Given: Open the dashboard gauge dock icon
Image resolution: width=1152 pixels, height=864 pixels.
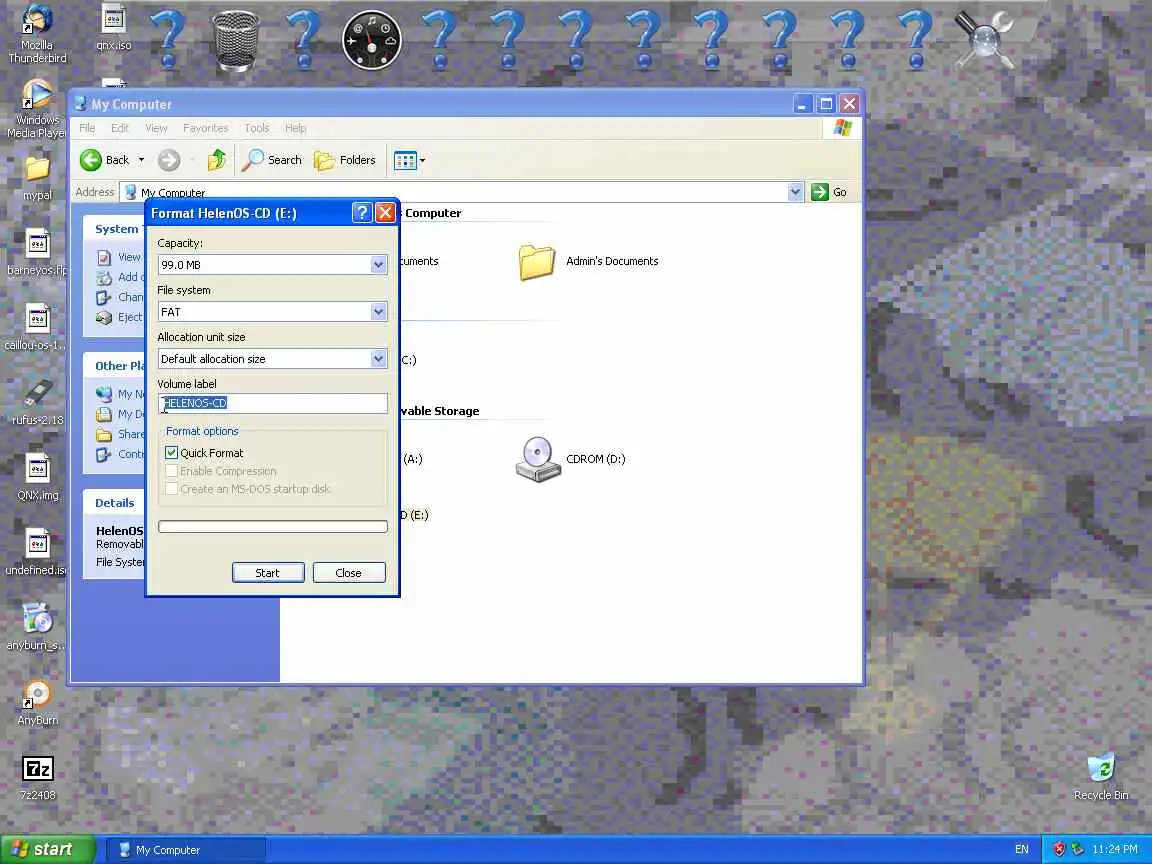Looking at the screenshot, I should pos(371,40).
